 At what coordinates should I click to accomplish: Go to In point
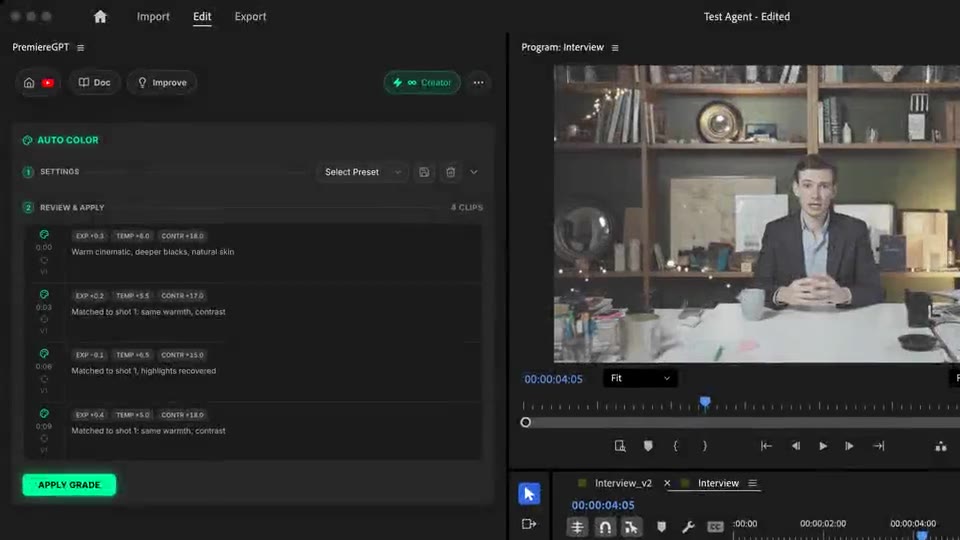pyautogui.click(x=766, y=446)
